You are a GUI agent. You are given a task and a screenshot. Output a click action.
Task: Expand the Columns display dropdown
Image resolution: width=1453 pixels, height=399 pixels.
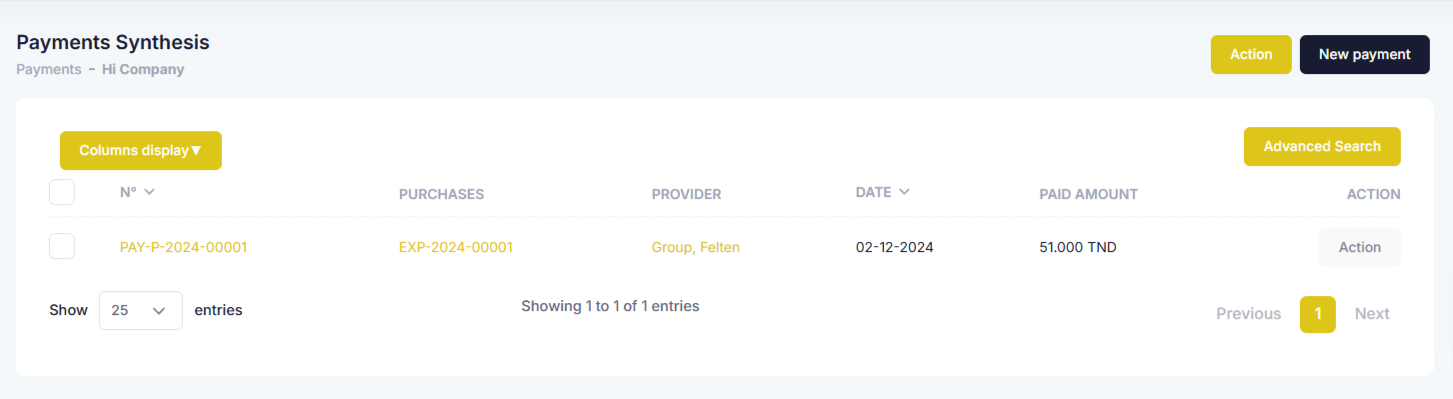tap(141, 150)
